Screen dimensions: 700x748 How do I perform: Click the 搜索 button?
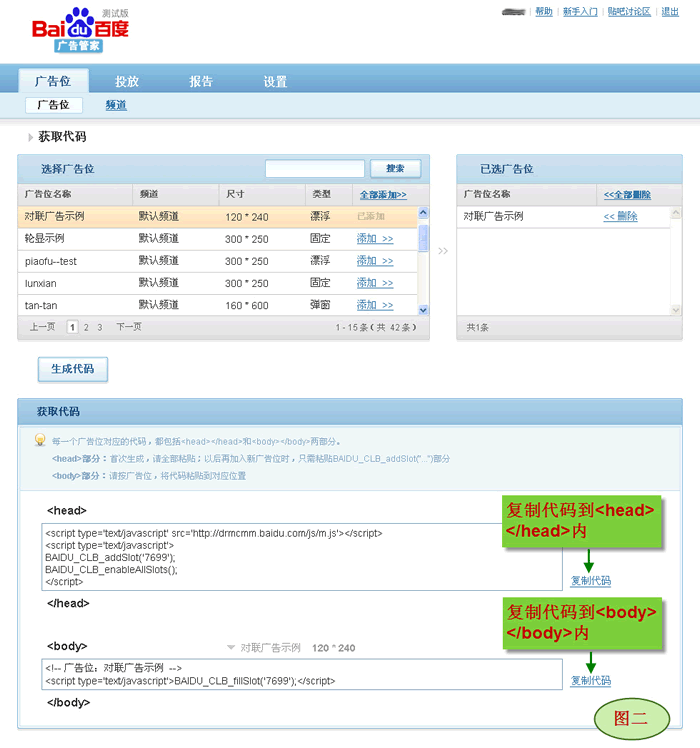click(x=396, y=168)
